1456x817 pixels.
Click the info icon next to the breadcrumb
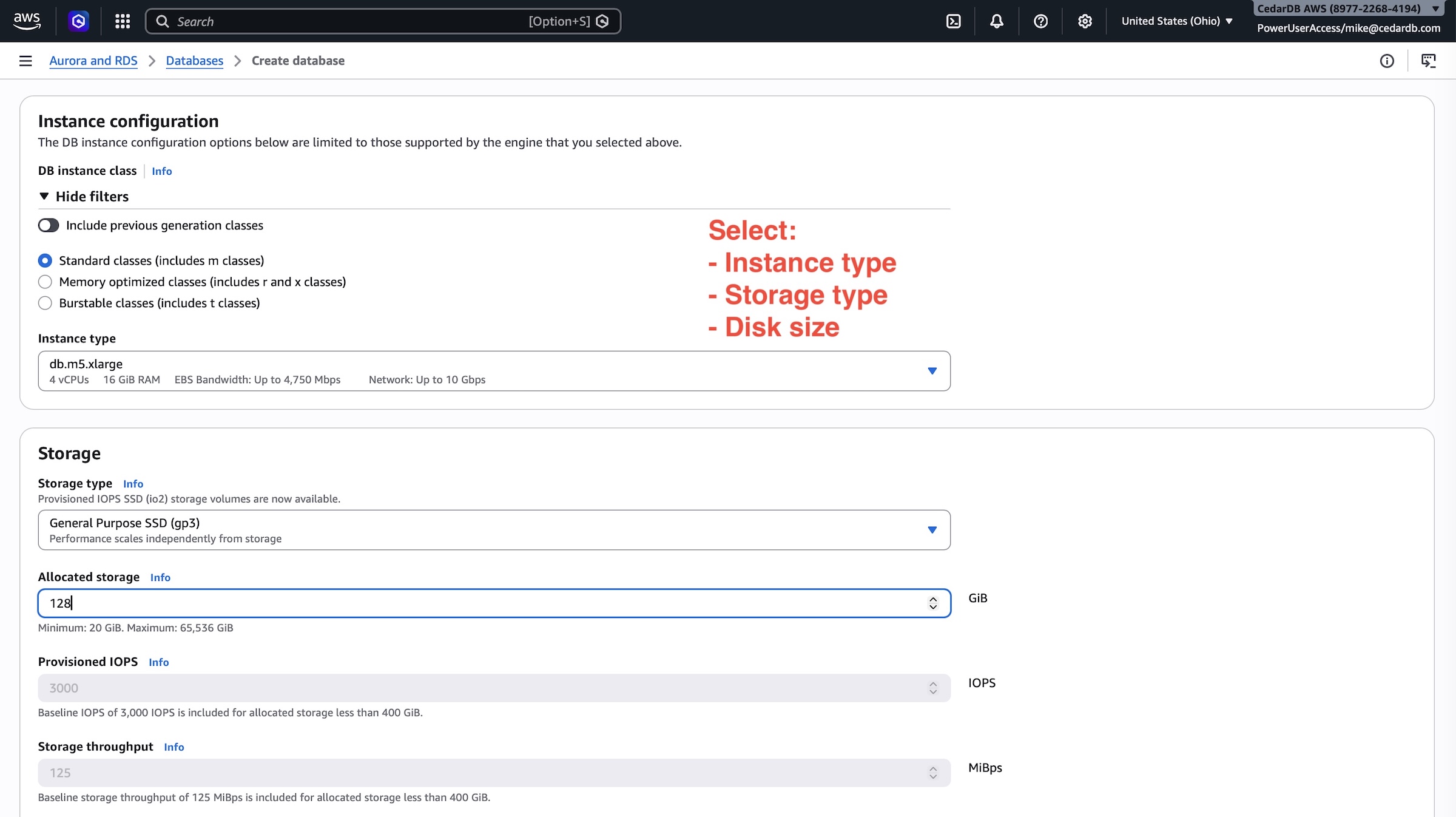pyautogui.click(x=1387, y=61)
